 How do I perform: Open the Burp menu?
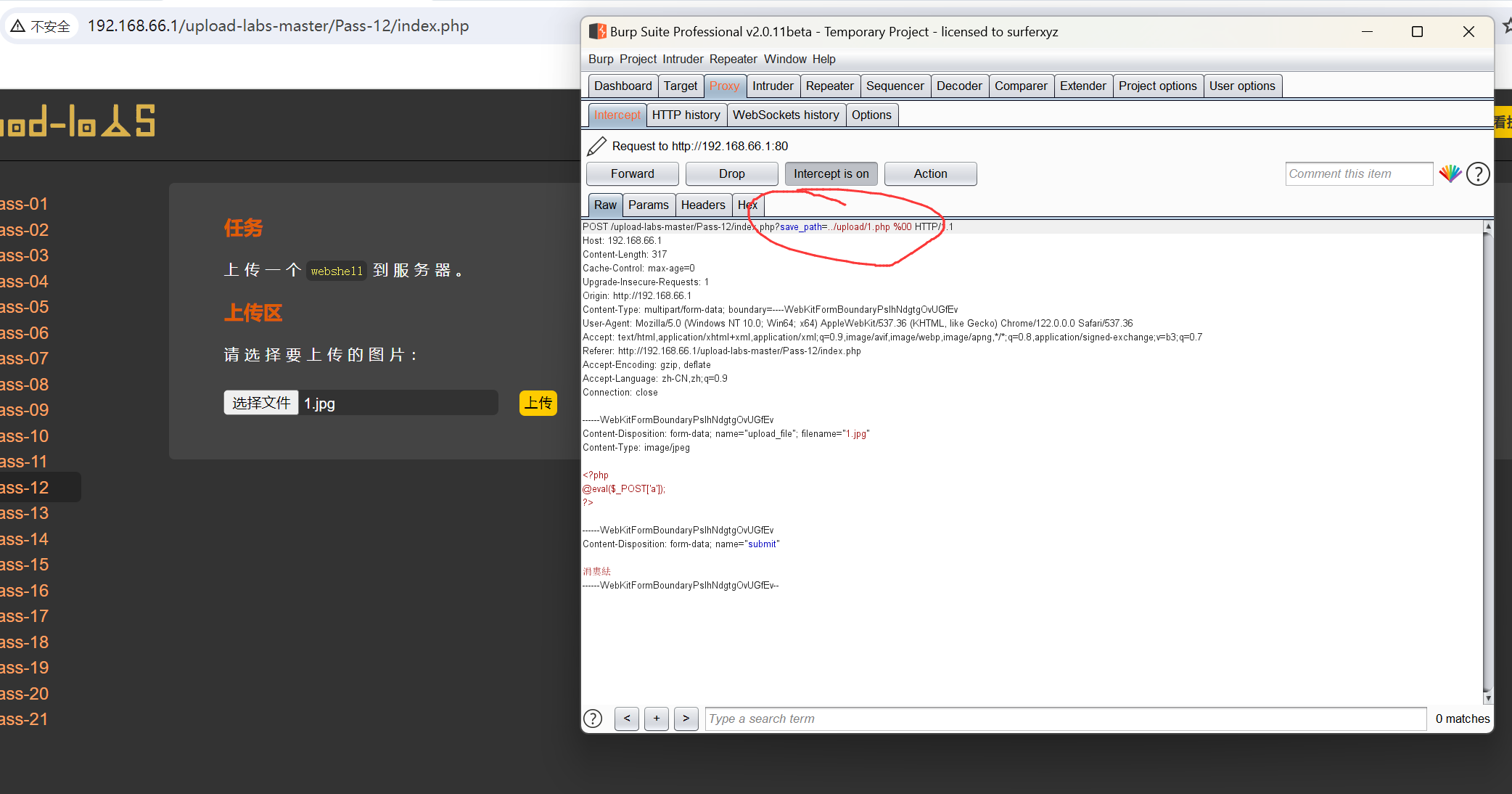tap(601, 60)
